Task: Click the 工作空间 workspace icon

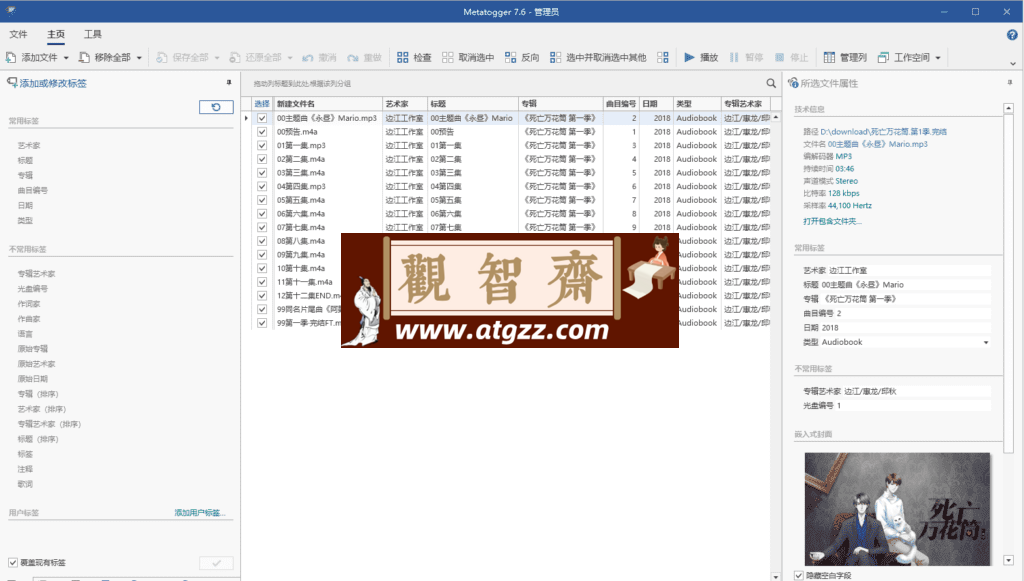Action: 883,57
